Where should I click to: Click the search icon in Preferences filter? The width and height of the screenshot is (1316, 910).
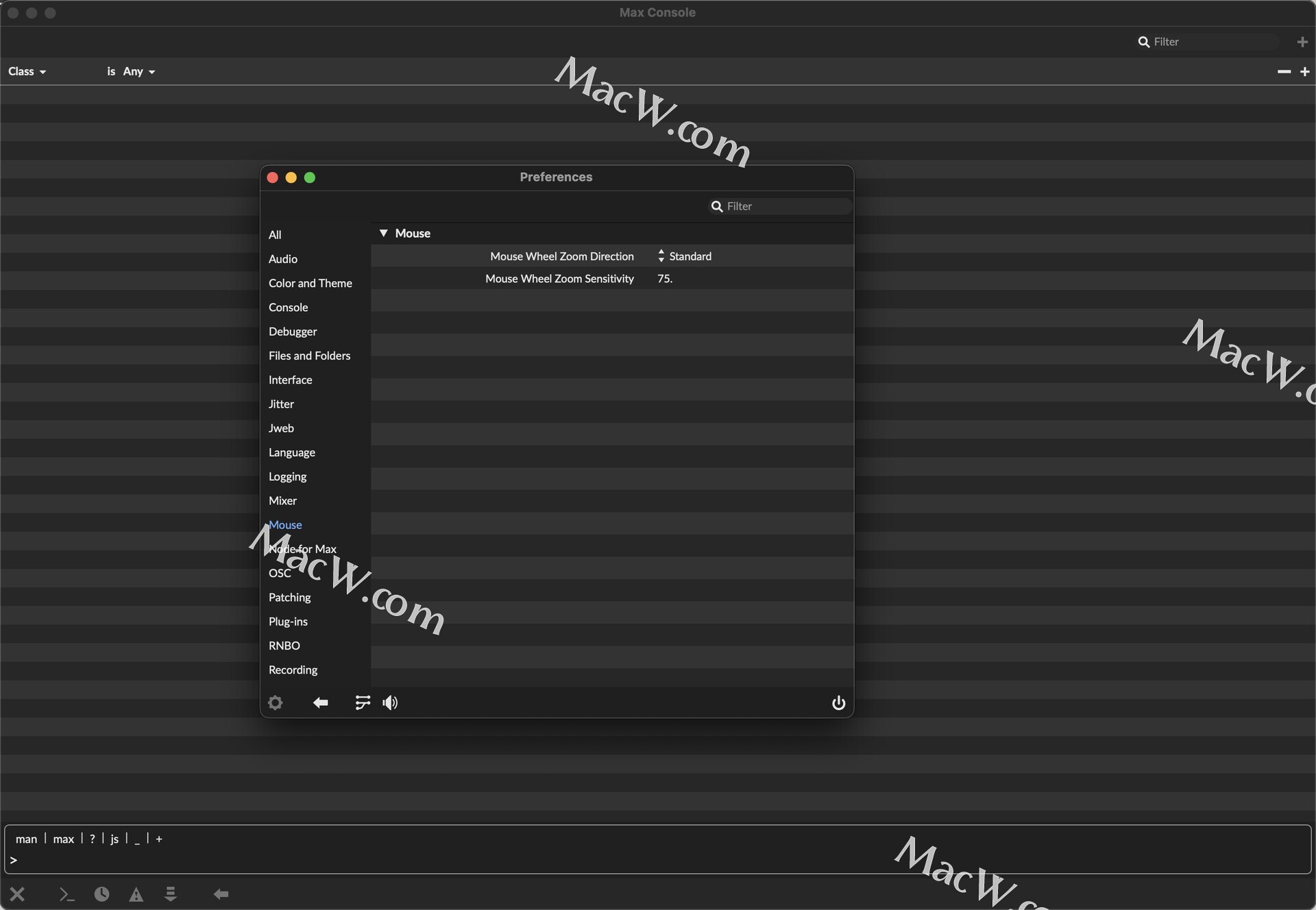[x=717, y=206]
